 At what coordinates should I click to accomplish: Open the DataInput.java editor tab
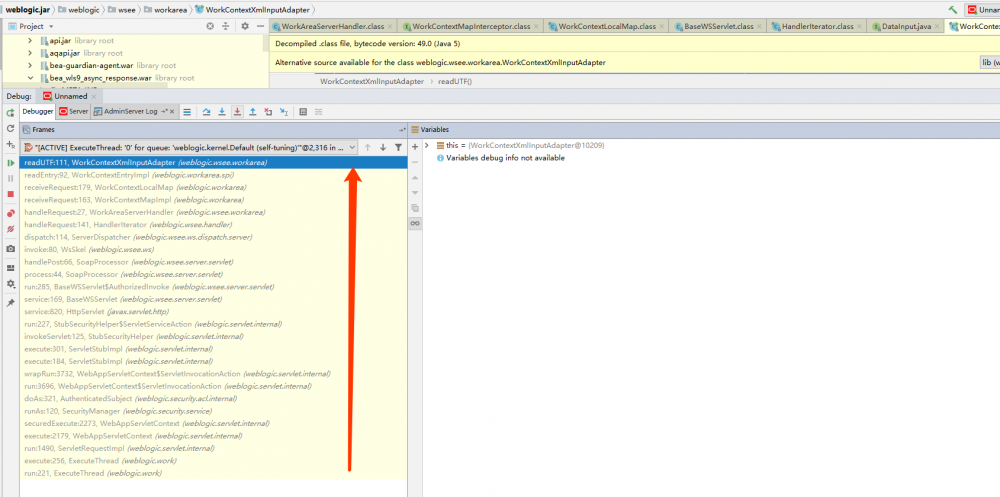tap(904, 26)
